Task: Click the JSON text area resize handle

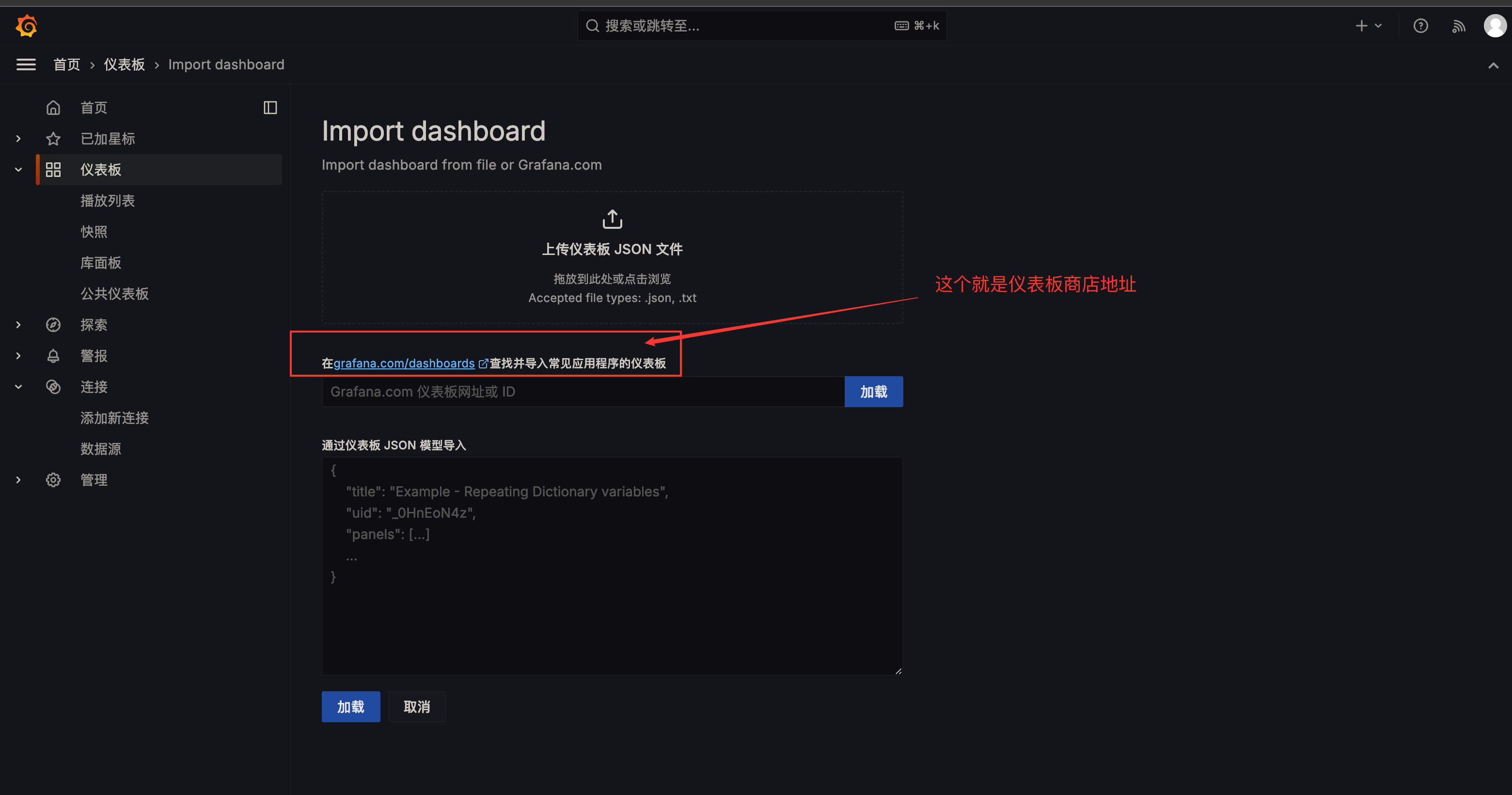Action: (898, 670)
